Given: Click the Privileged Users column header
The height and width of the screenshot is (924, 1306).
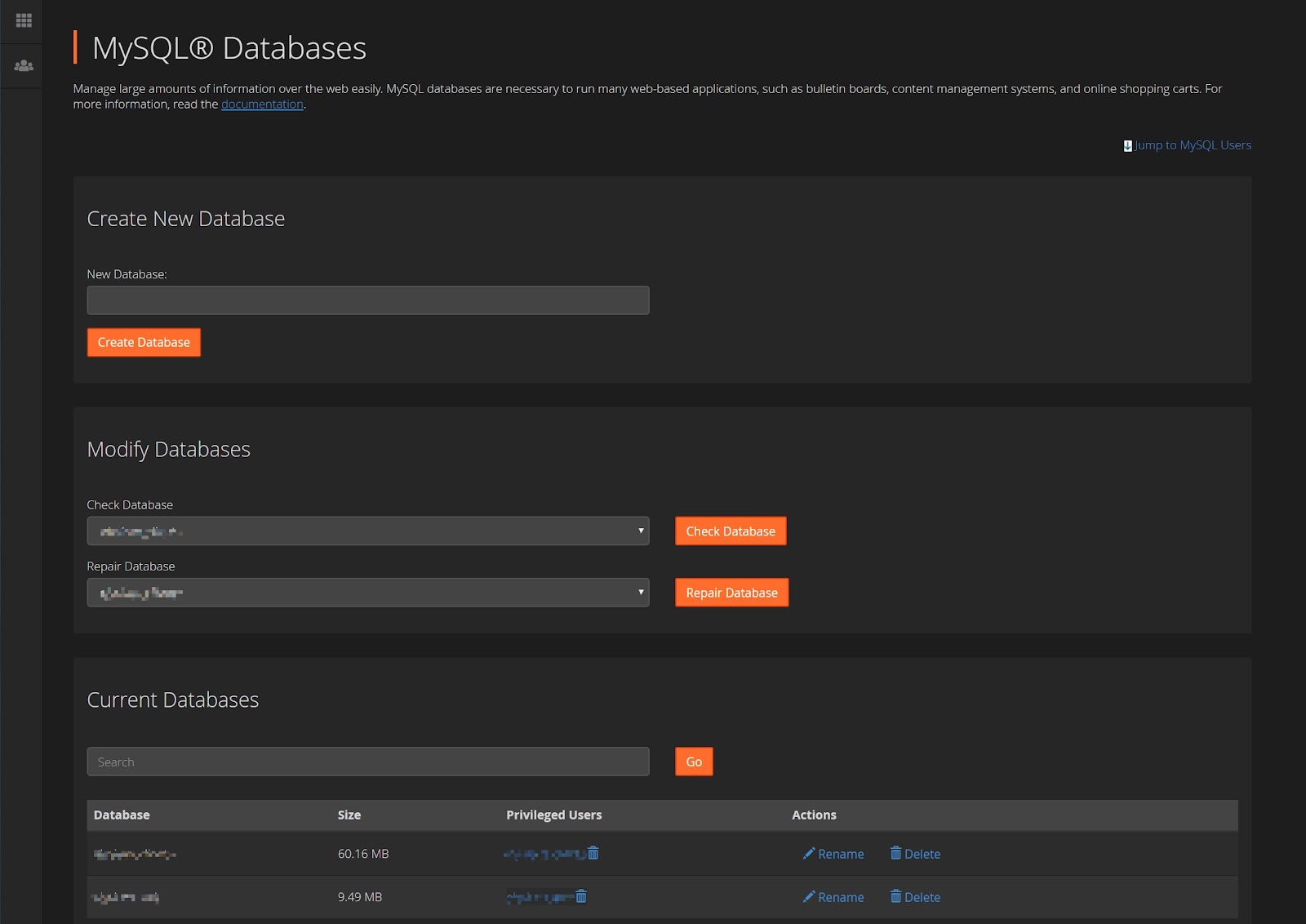Looking at the screenshot, I should [x=554, y=815].
